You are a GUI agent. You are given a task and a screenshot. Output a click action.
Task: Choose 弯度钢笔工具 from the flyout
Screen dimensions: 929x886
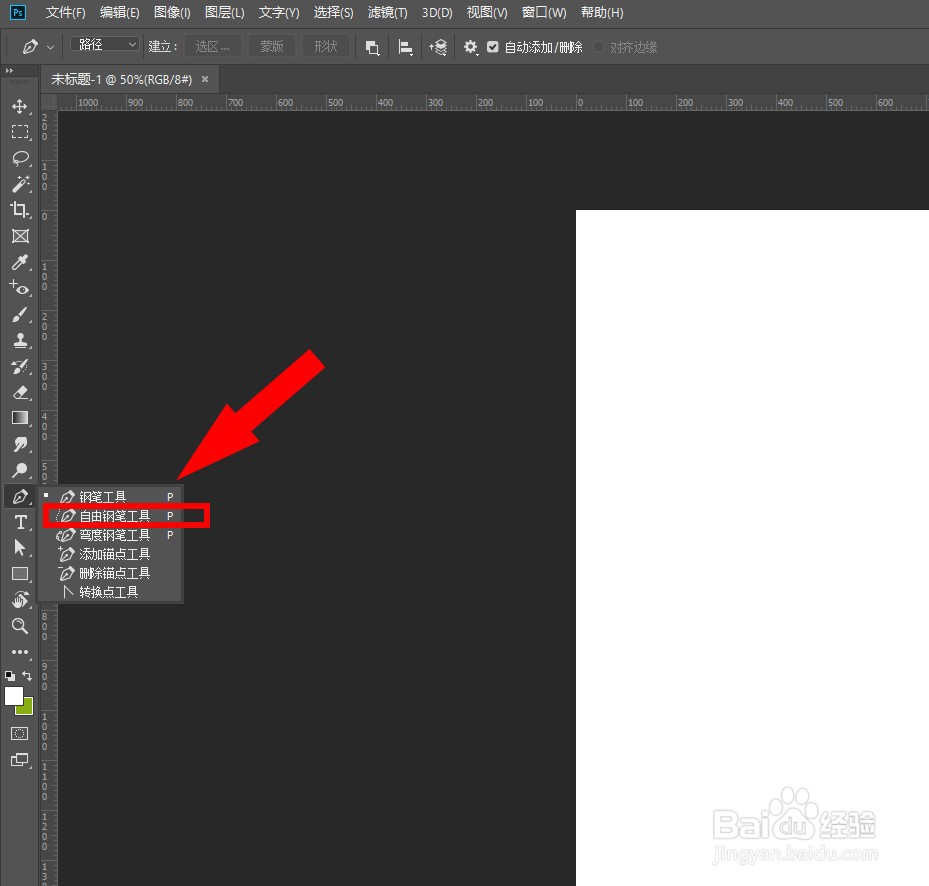click(110, 535)
